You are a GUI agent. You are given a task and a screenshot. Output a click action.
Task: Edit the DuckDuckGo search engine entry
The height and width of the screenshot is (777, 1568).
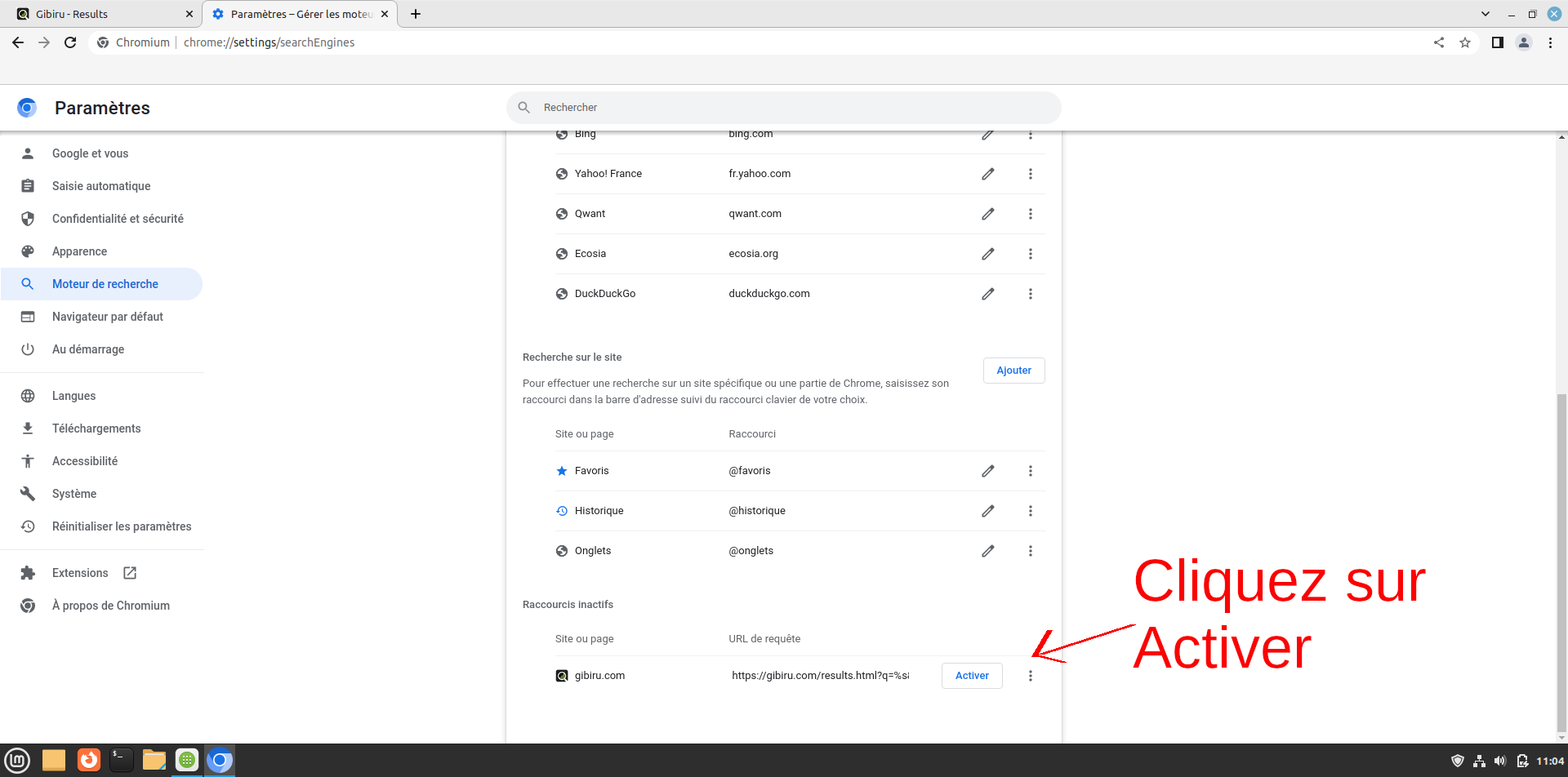987,294
